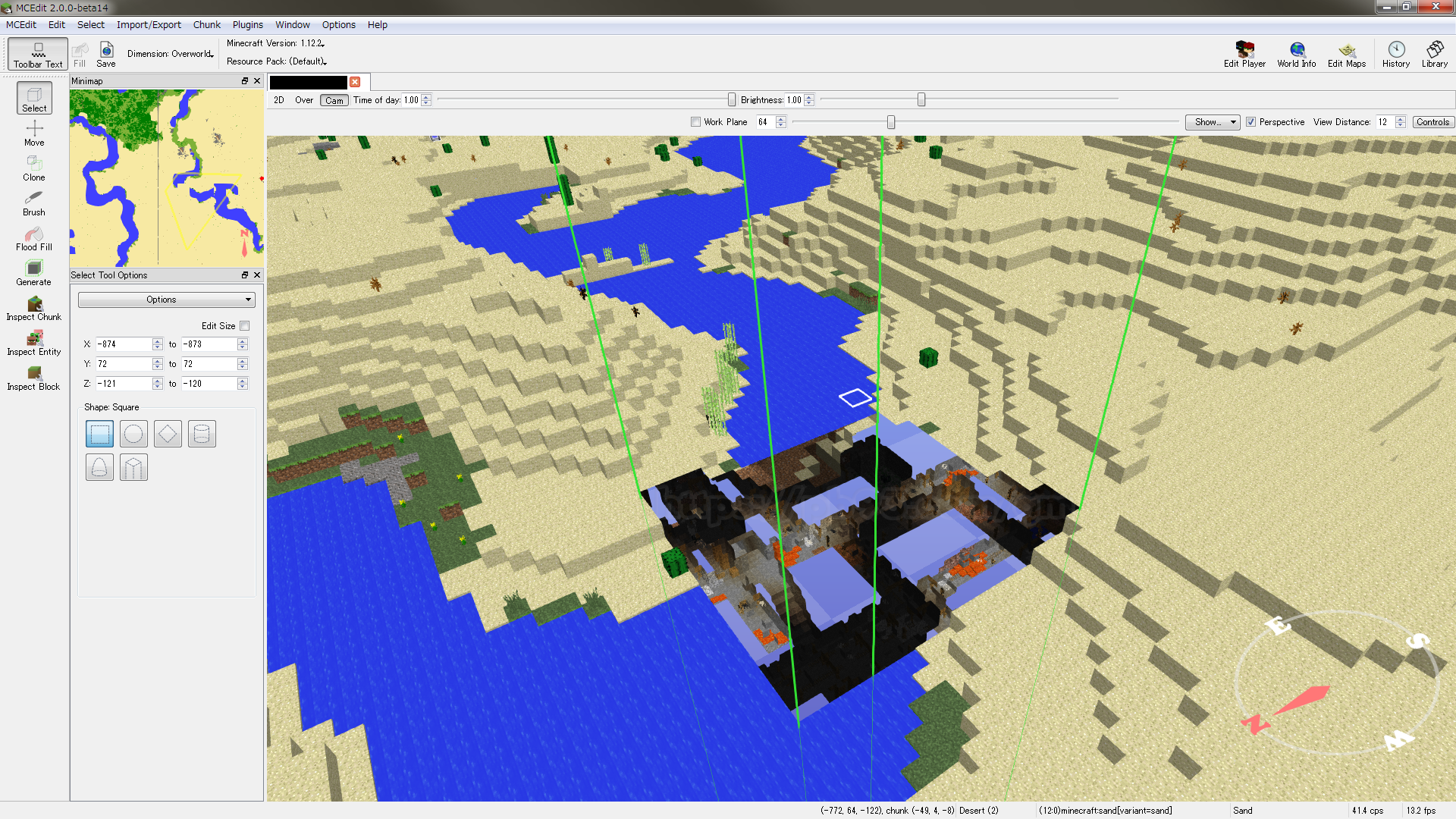Open the Chunk menu

pos(212,24)
